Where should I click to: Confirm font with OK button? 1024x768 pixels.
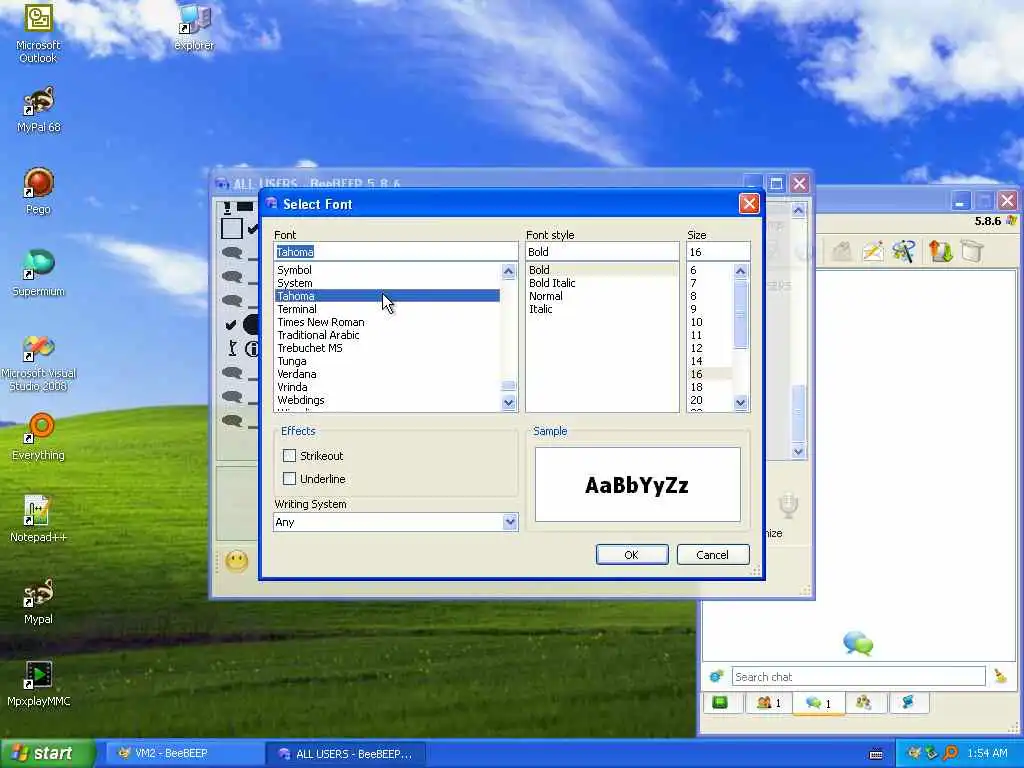pyautogui.click(x=632, y=554)
